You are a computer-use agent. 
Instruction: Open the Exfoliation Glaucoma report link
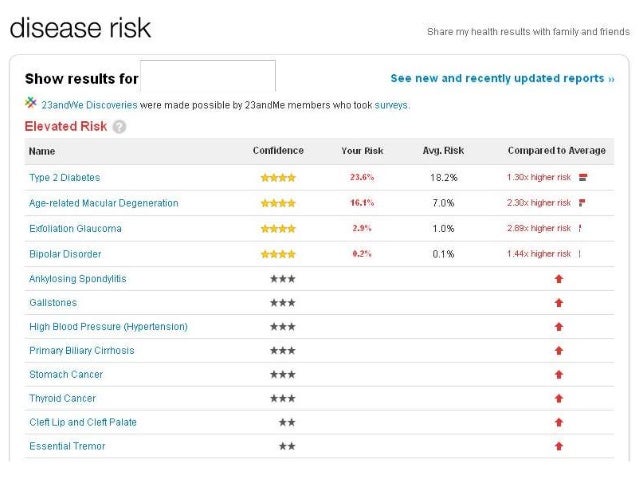click(x=75, y=229)
